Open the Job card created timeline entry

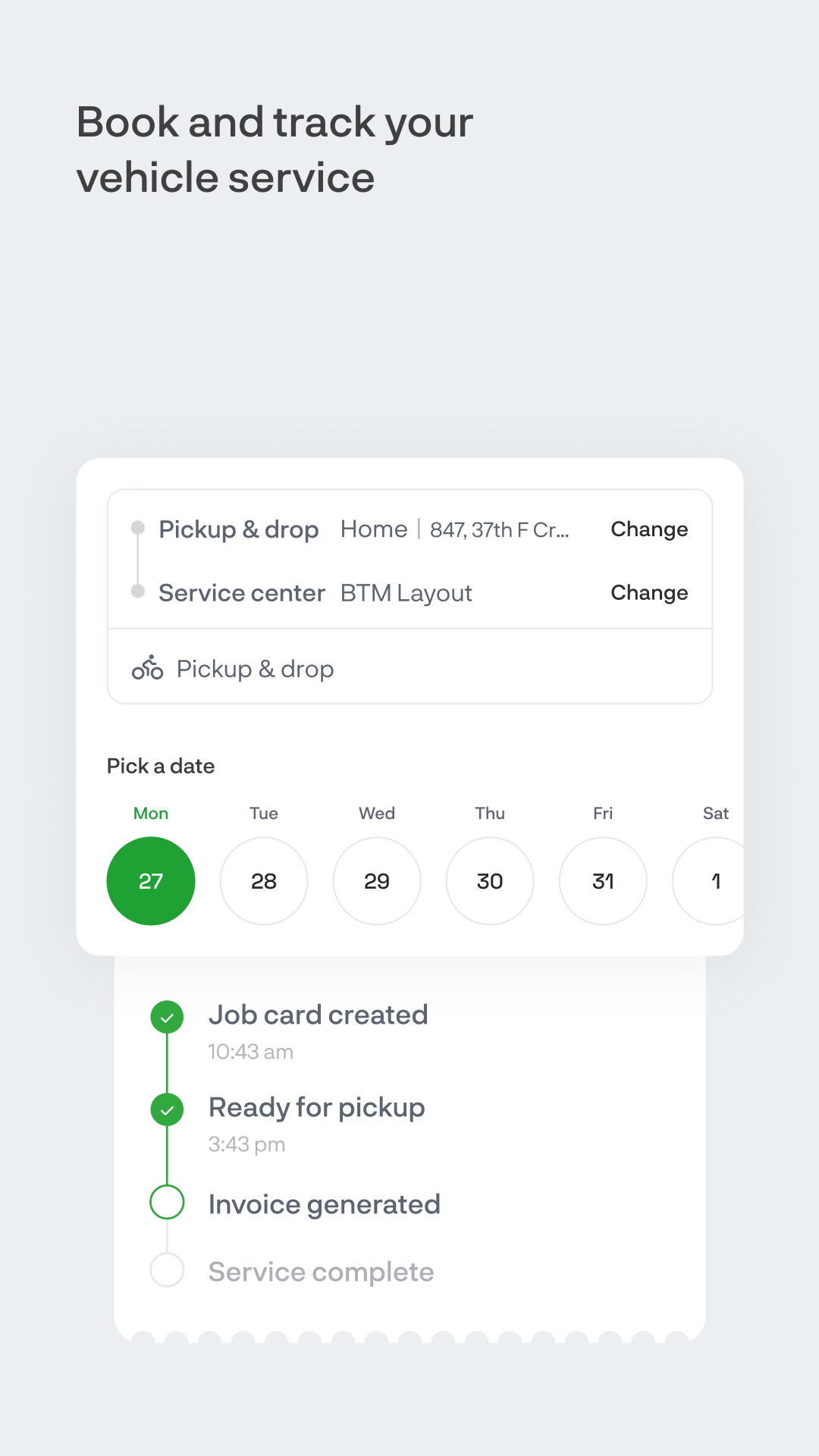click(318, 1015)
